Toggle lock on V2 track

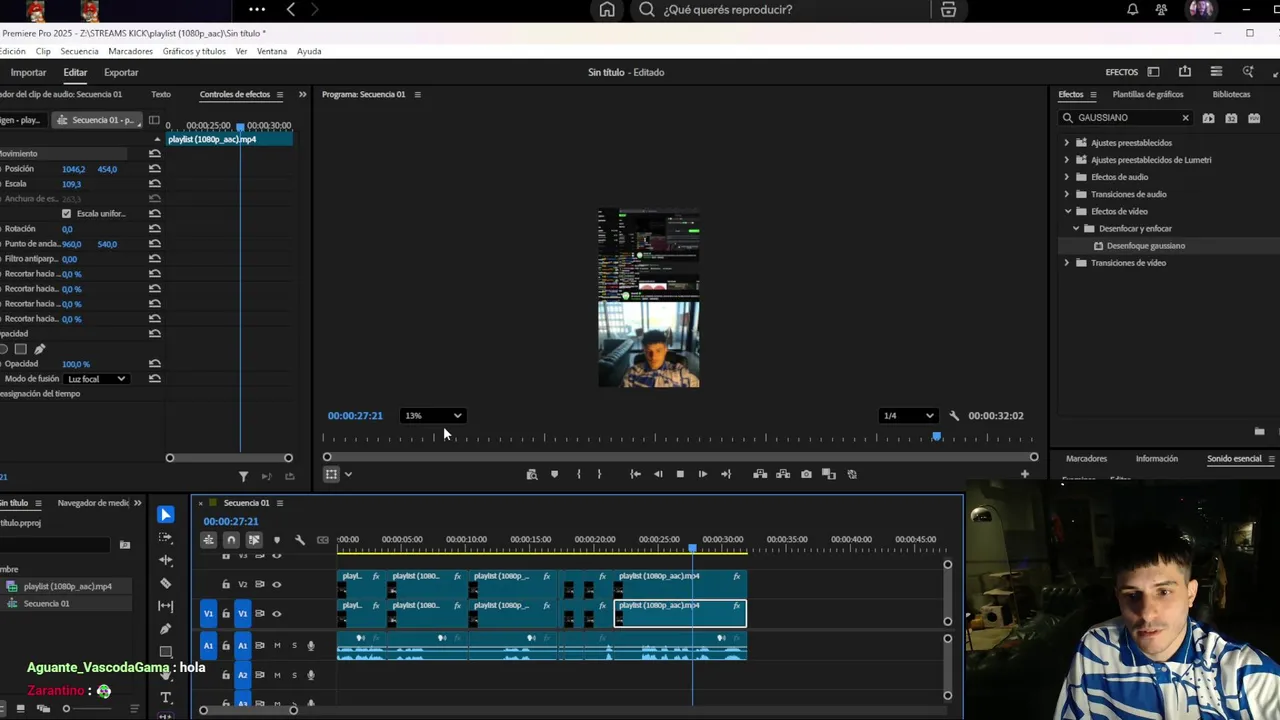(x=226, y=584)
